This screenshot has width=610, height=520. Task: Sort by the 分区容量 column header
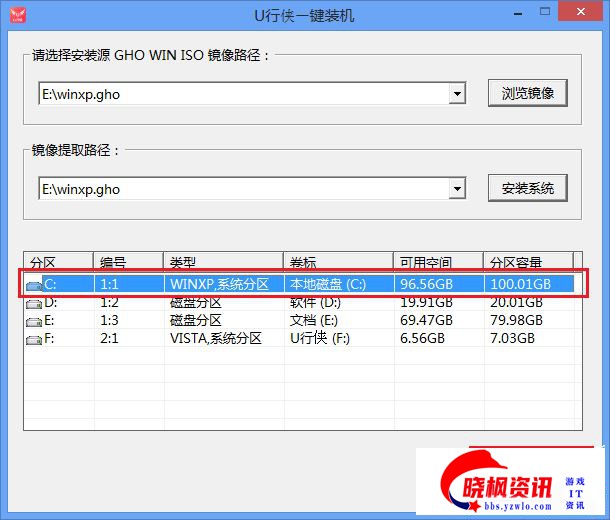click(530, 262)
